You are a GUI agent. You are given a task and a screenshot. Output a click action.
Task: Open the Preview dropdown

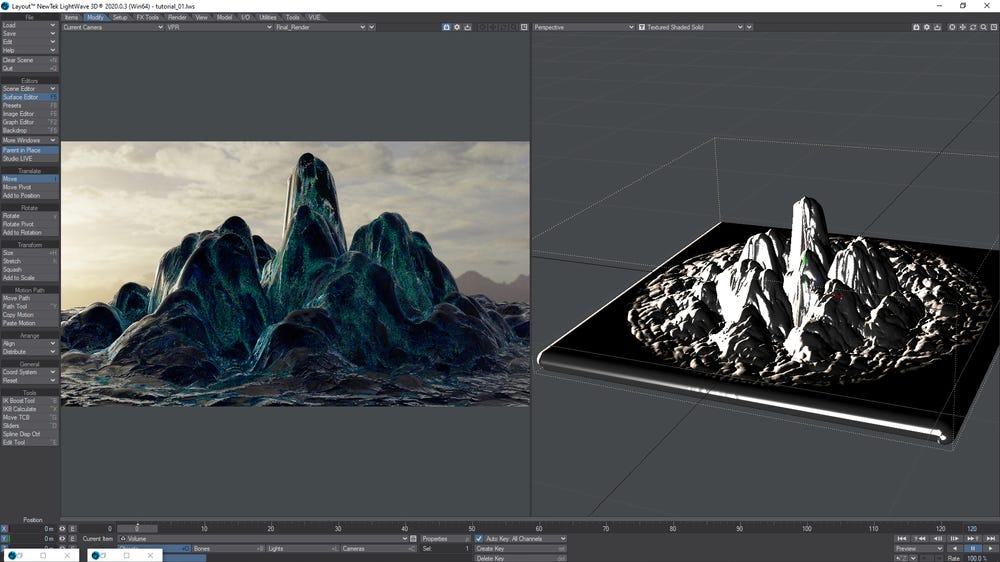919,549
